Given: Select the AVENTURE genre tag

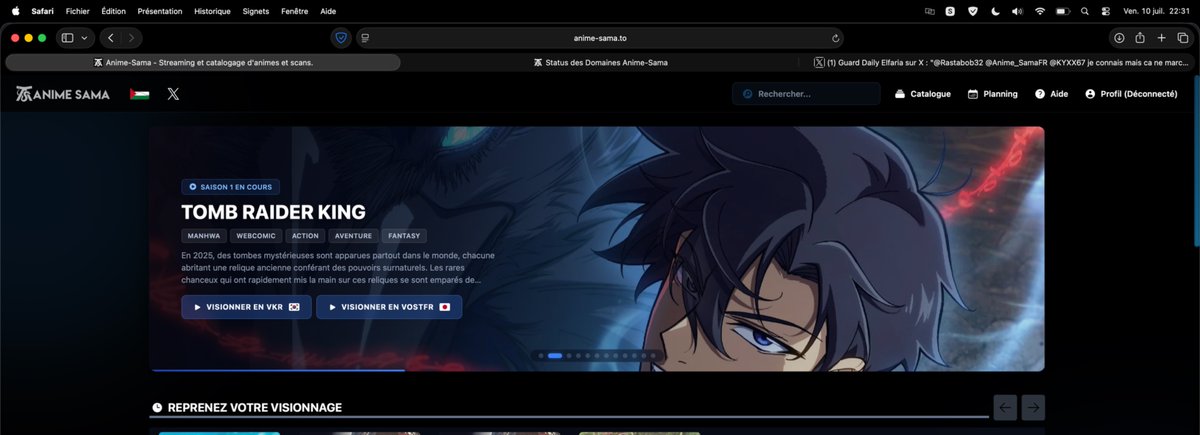Looking at the screenshot, I should (x=353, y=236).
